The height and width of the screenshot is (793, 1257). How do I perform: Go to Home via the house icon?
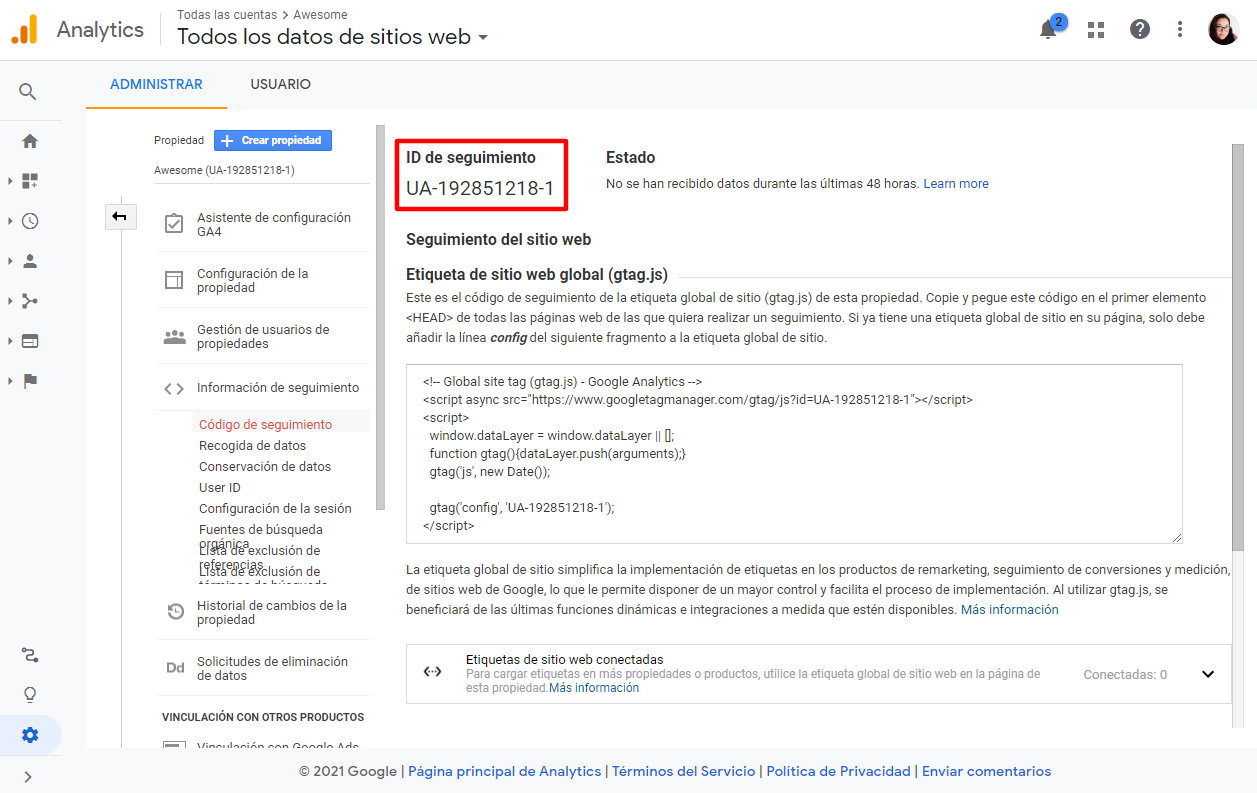30,141
